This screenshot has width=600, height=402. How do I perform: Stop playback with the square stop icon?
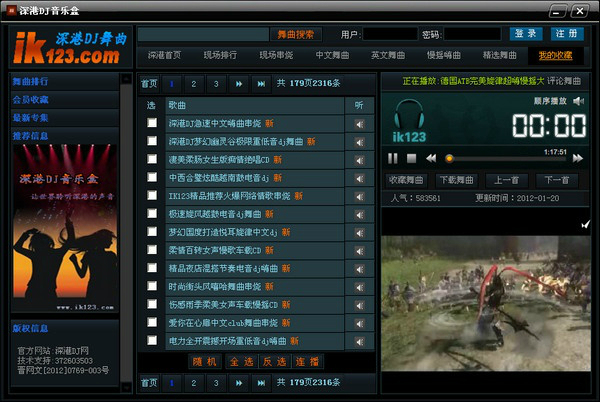411,158
